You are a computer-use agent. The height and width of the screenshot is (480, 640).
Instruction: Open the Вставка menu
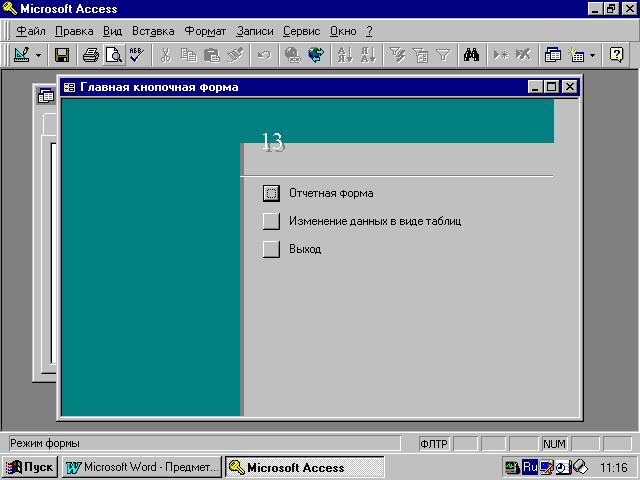coord(153,31)
